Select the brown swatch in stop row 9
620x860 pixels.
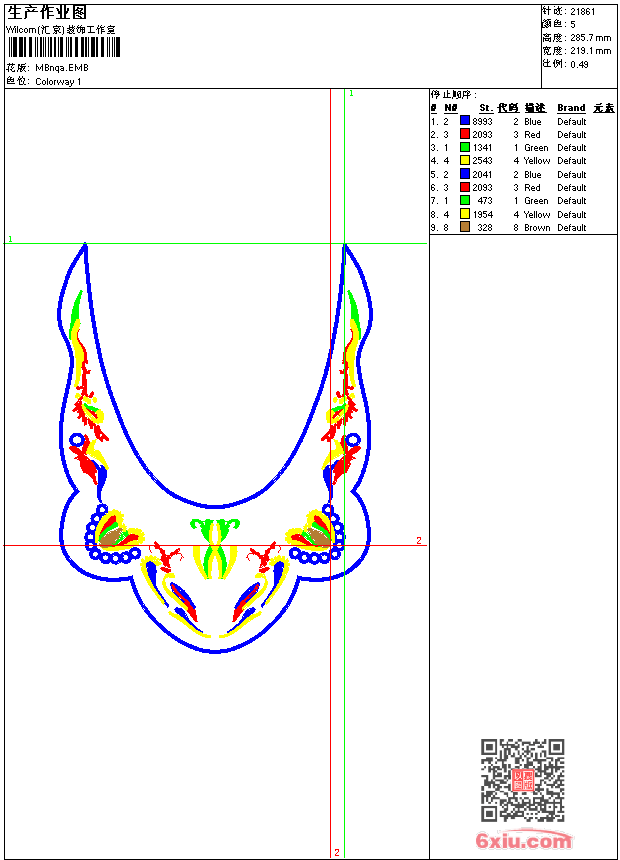click(465, 227)
